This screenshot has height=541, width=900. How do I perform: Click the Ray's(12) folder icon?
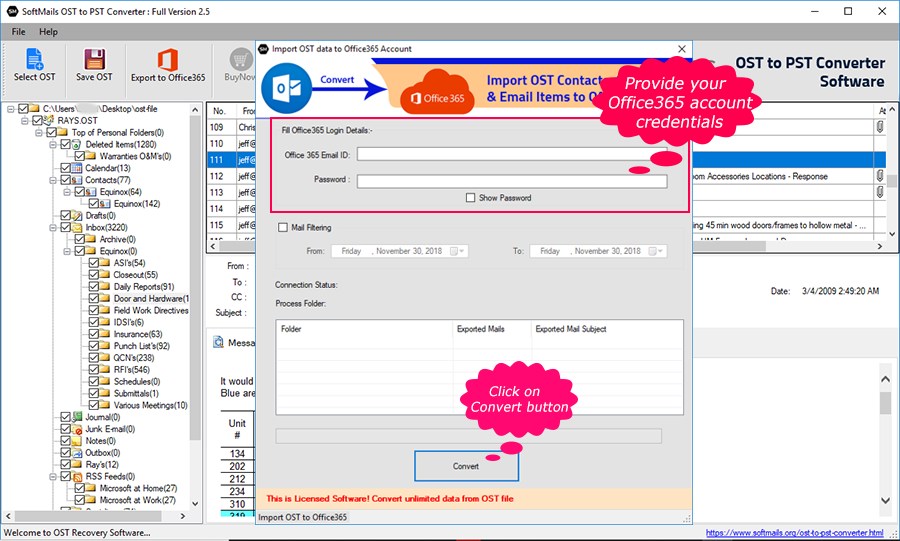tap(77, 465)
